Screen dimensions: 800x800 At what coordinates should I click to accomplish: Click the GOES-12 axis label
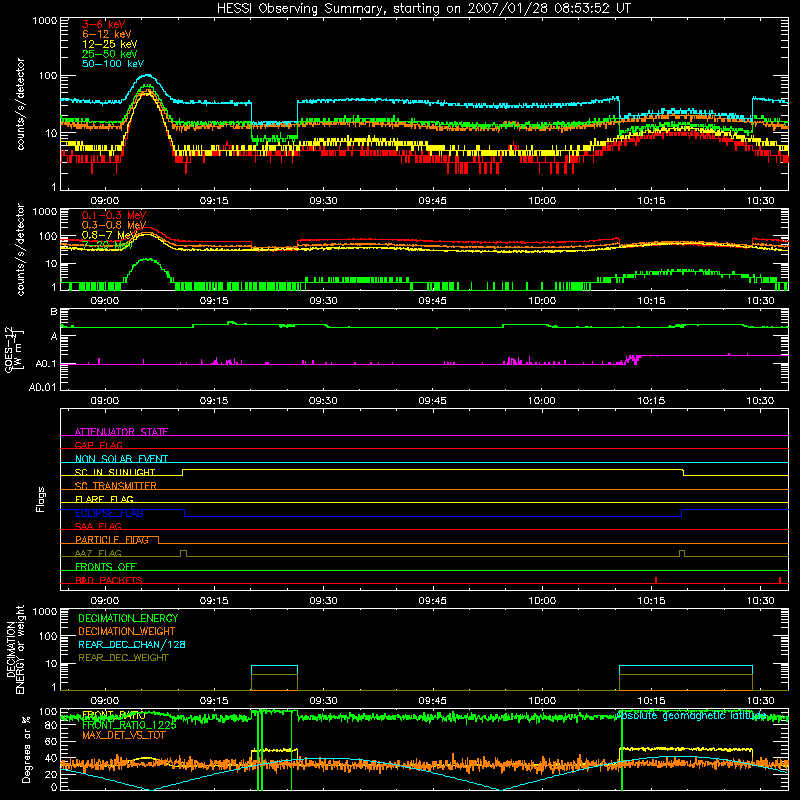pyautogui.click(x=15, y=349)
